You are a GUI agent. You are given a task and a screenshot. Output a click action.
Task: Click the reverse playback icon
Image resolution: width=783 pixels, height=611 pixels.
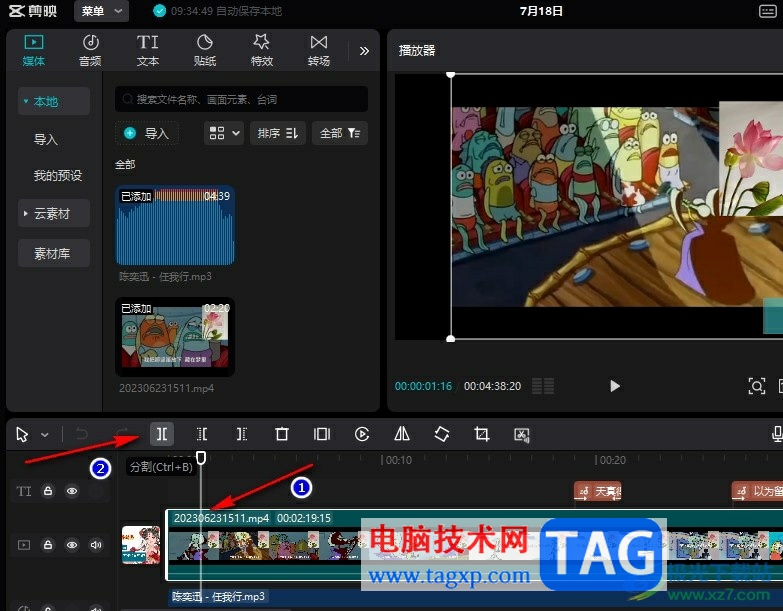[362, 434]
